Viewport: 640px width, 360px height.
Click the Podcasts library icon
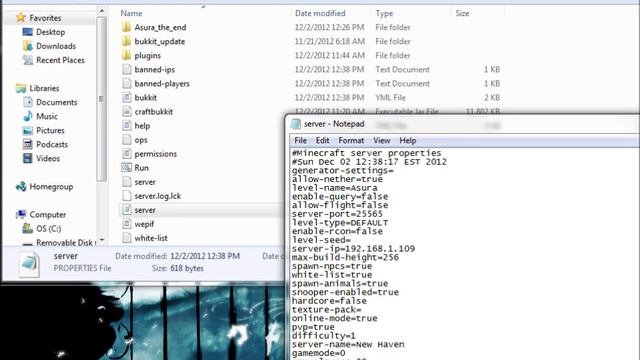pos(27,144)
